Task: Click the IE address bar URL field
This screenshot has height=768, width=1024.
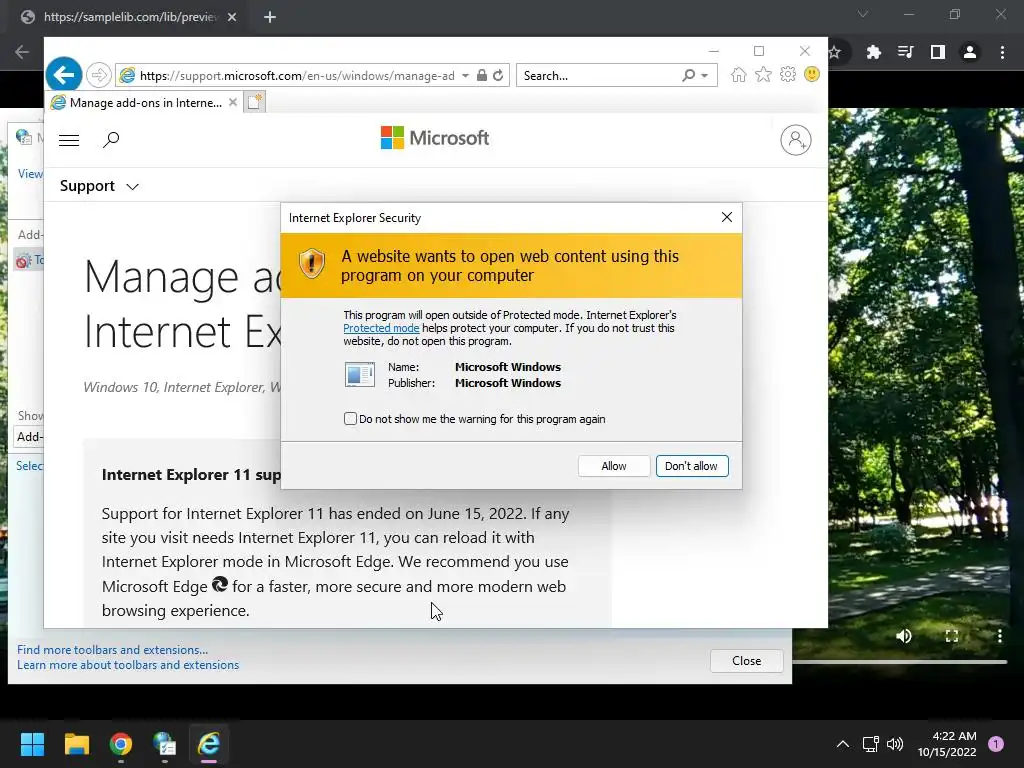Action: click(297, 75)
